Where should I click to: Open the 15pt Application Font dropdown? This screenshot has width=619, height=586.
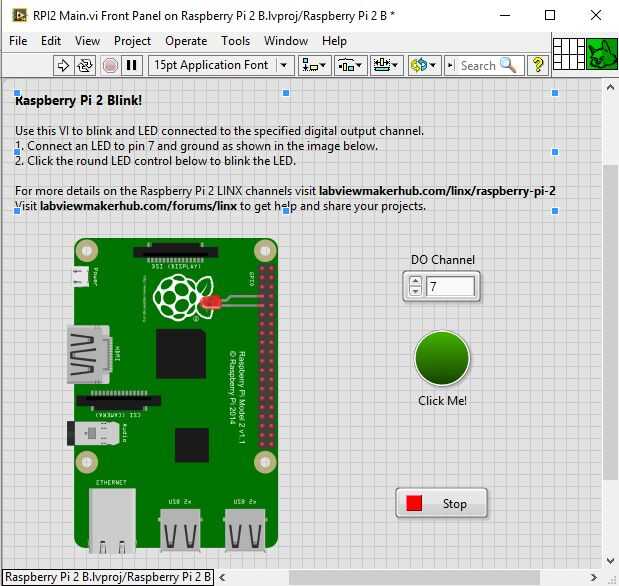click(x=221, y=65)
